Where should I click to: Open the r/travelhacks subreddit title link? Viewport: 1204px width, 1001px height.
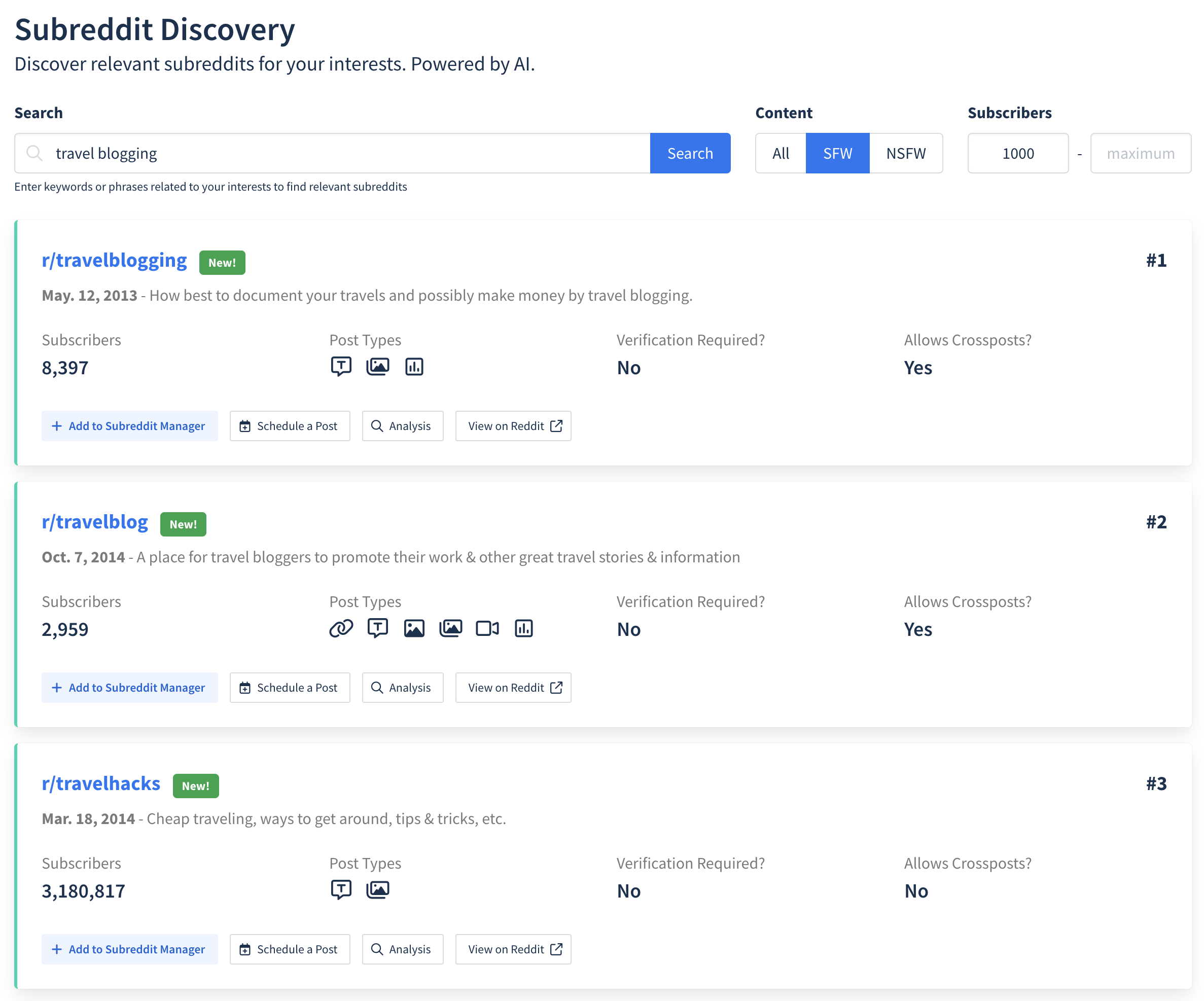(x=101, y=783)
